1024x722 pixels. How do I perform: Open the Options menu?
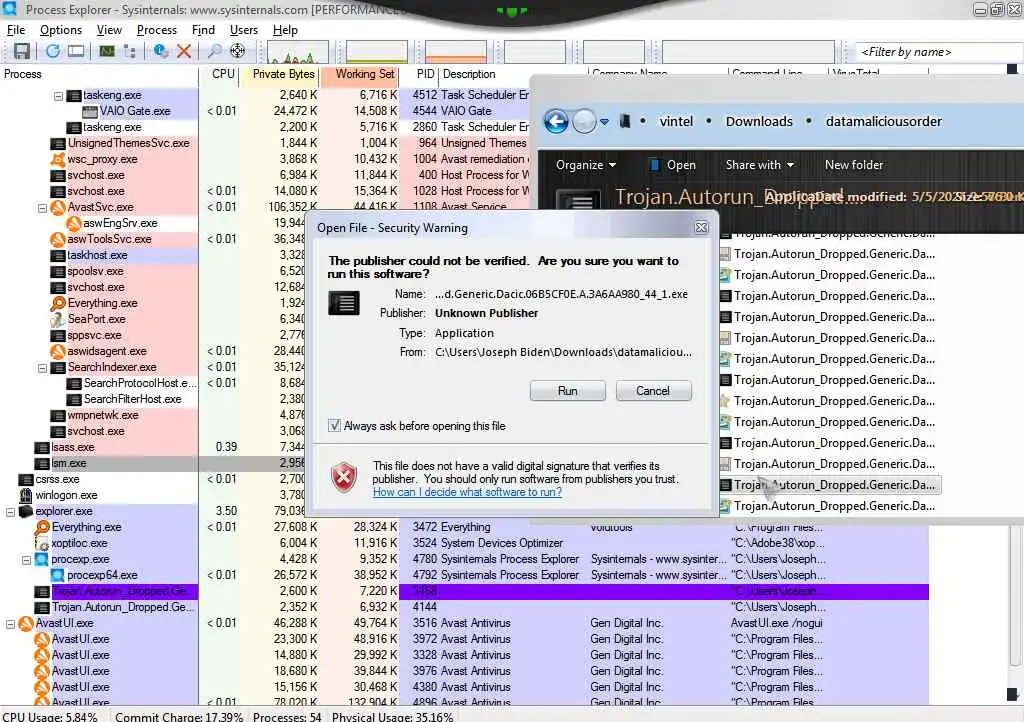61,30
